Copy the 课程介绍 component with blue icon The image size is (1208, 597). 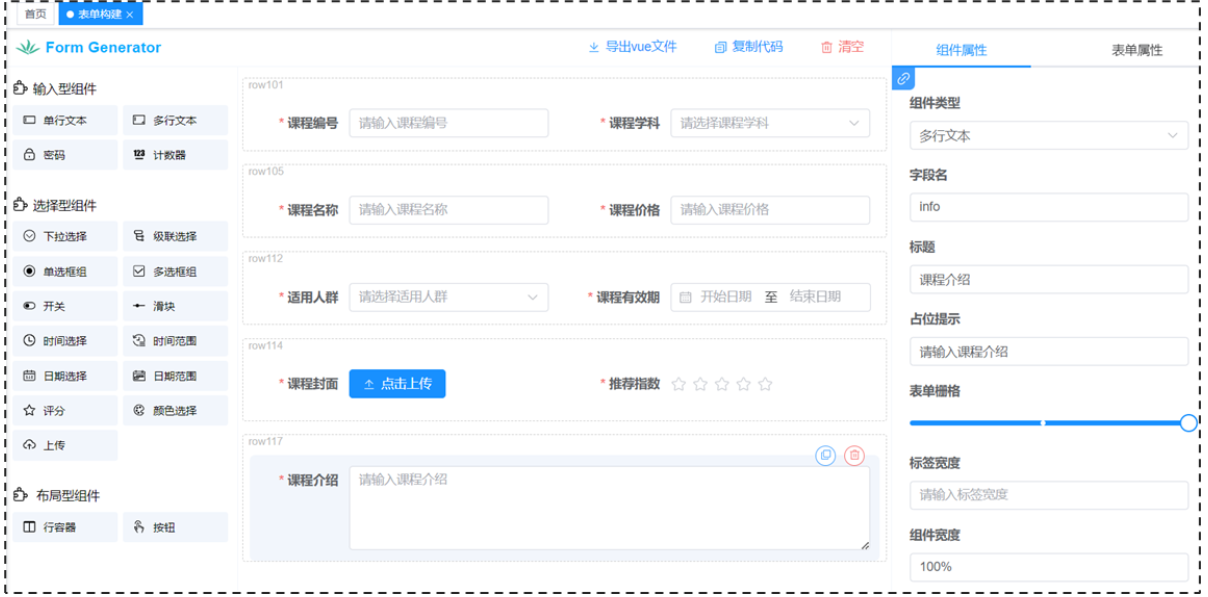[826, 455]
